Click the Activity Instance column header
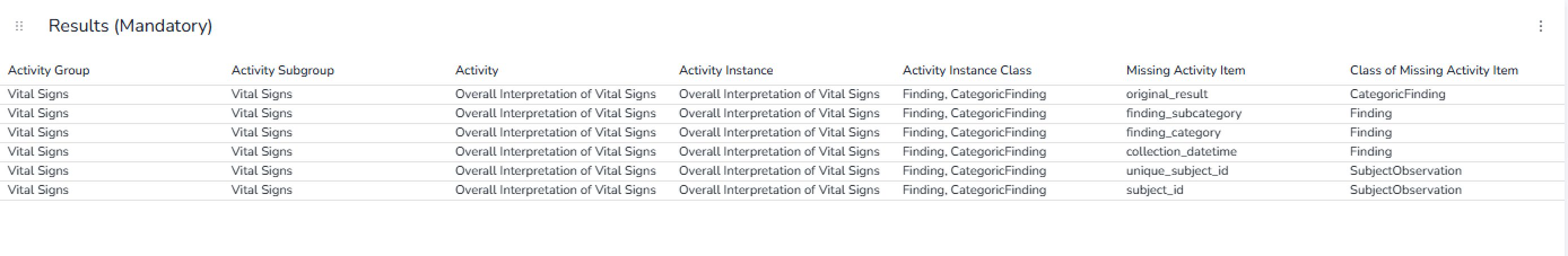1568x256 pixels. [726, 70]
